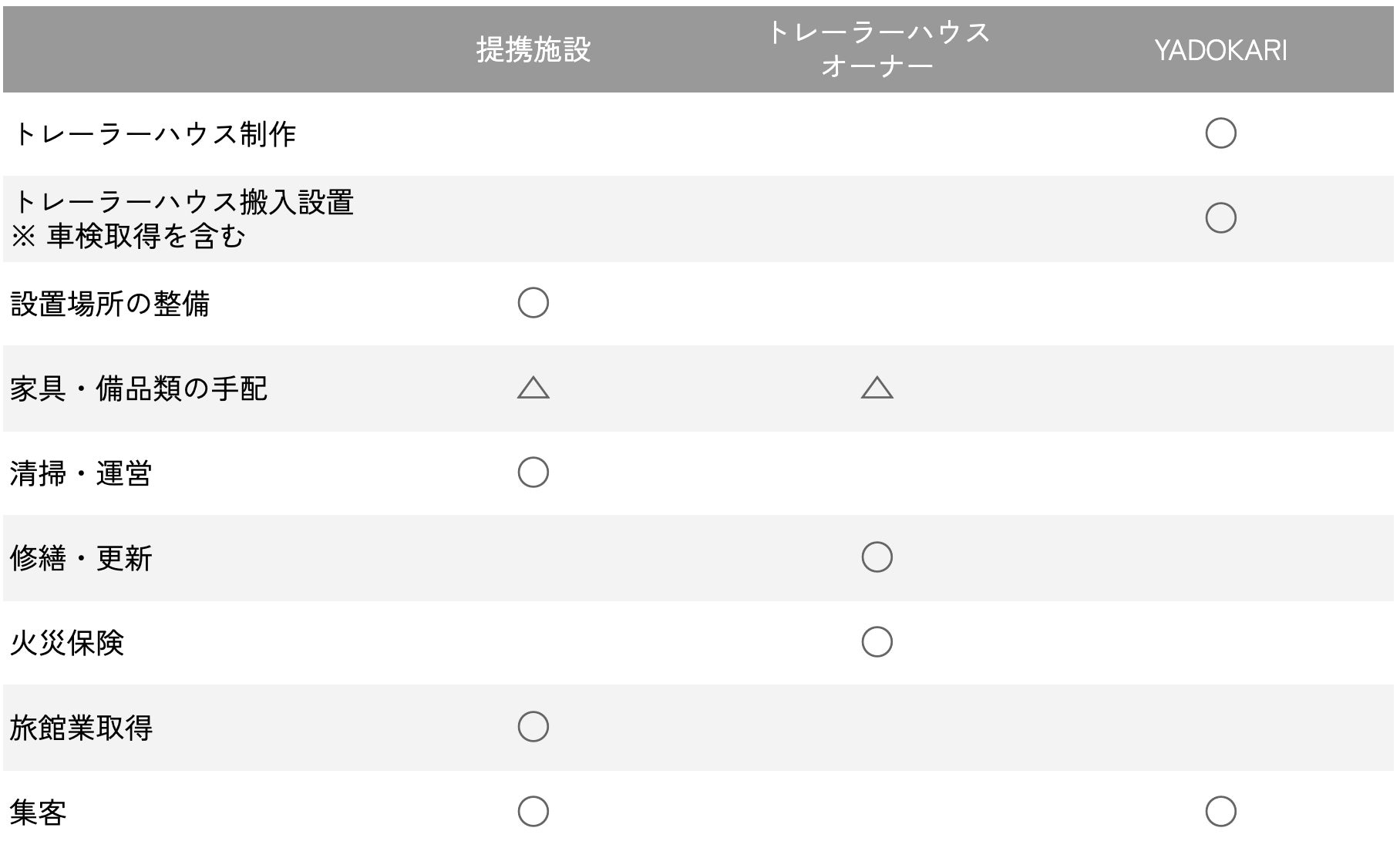1400x868 pixels.
Task: Click the 旅館業取得 row label
Action: [81, 728]
